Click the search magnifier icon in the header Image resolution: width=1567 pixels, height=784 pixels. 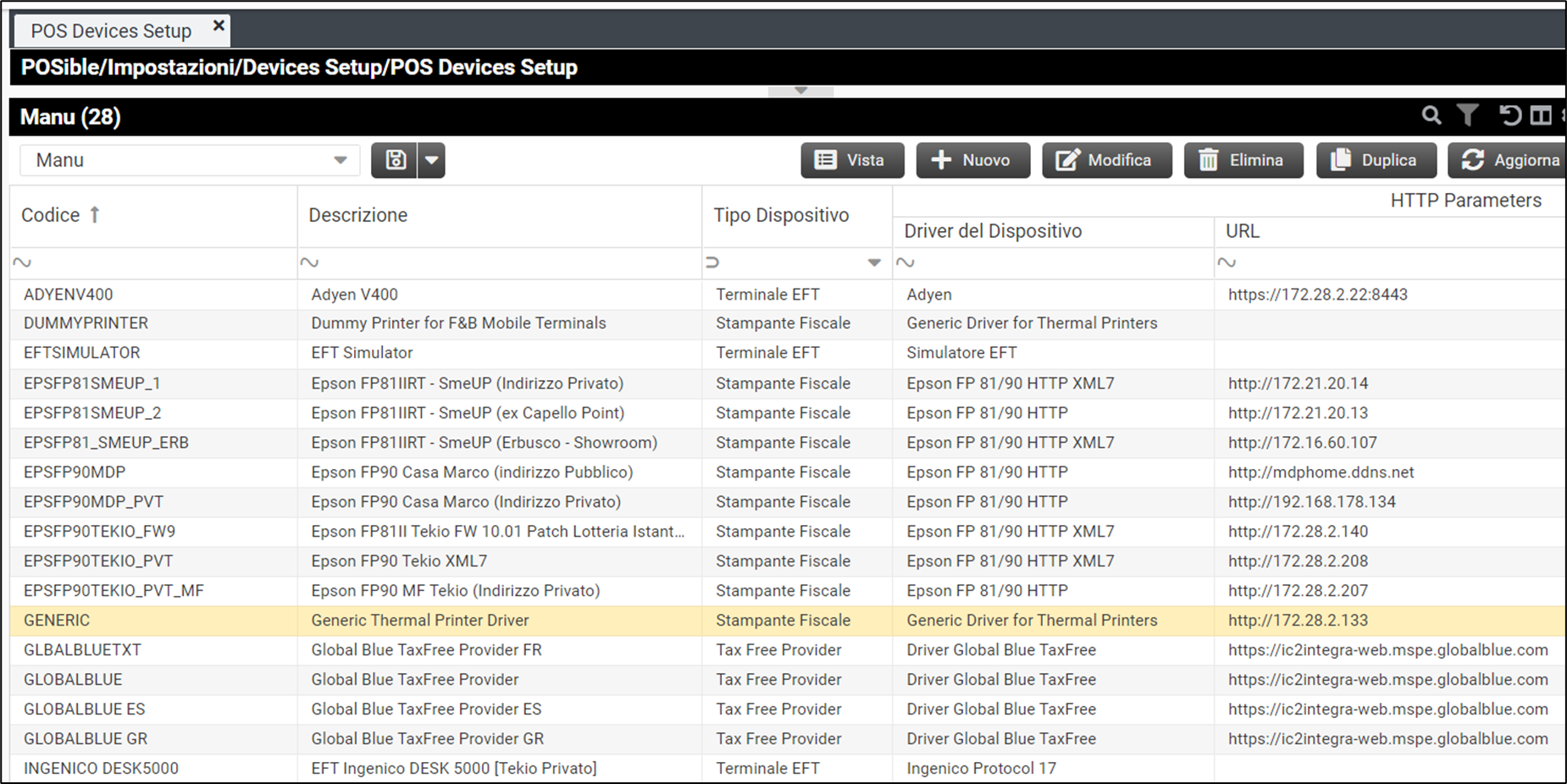[1431, 116]
